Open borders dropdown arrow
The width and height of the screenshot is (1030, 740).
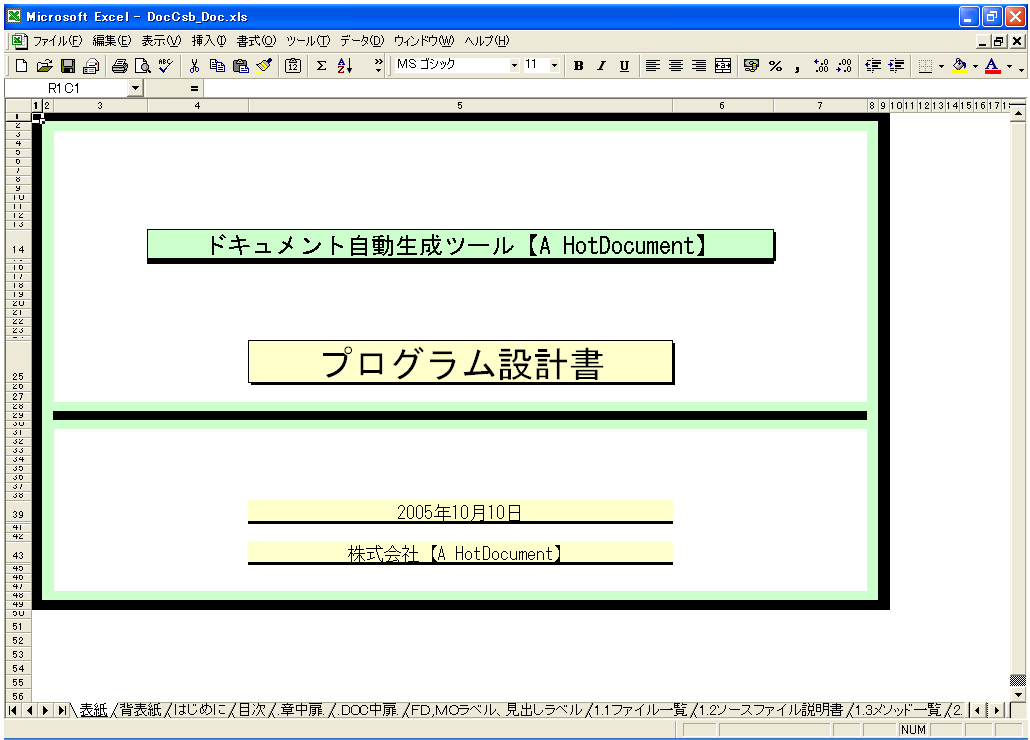tap(941, 66)
